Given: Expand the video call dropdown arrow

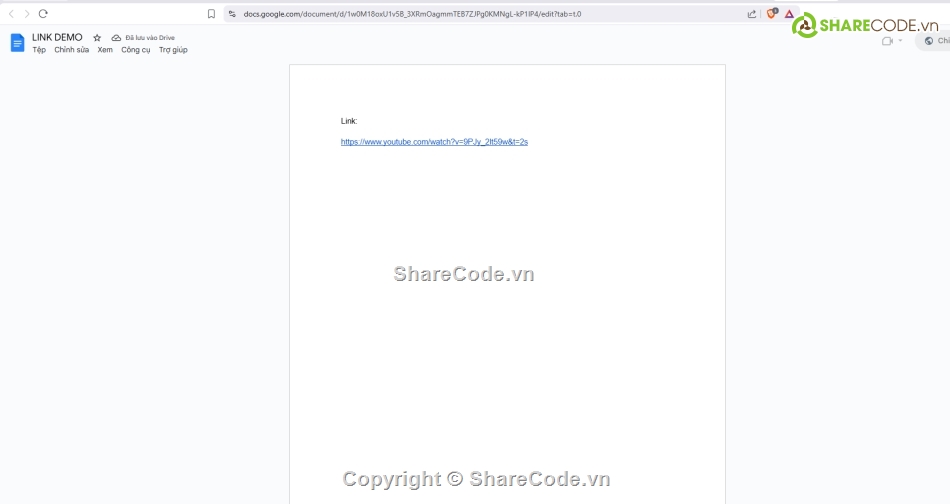Looking at the screenshot, I should click(x=900, y=41).
